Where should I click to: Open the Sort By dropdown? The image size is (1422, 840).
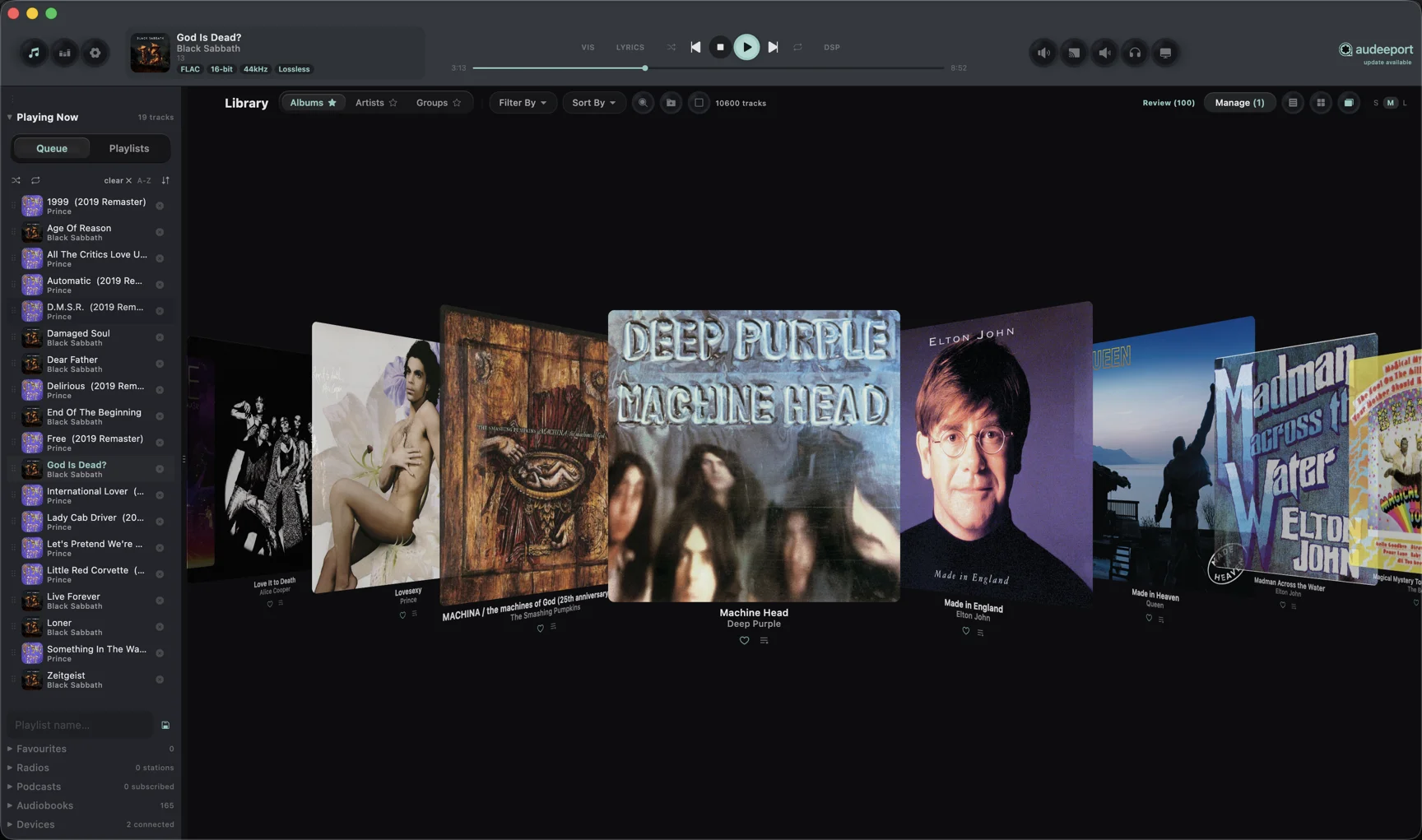point(593,103)
